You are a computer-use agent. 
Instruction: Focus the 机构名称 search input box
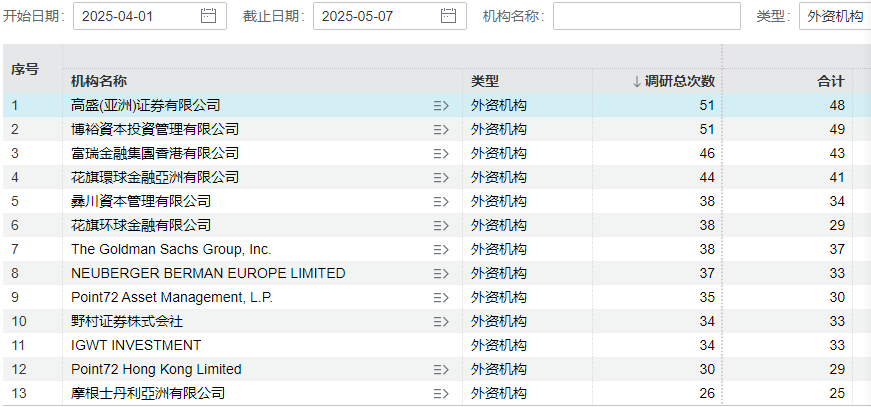(x=647, y=16)
